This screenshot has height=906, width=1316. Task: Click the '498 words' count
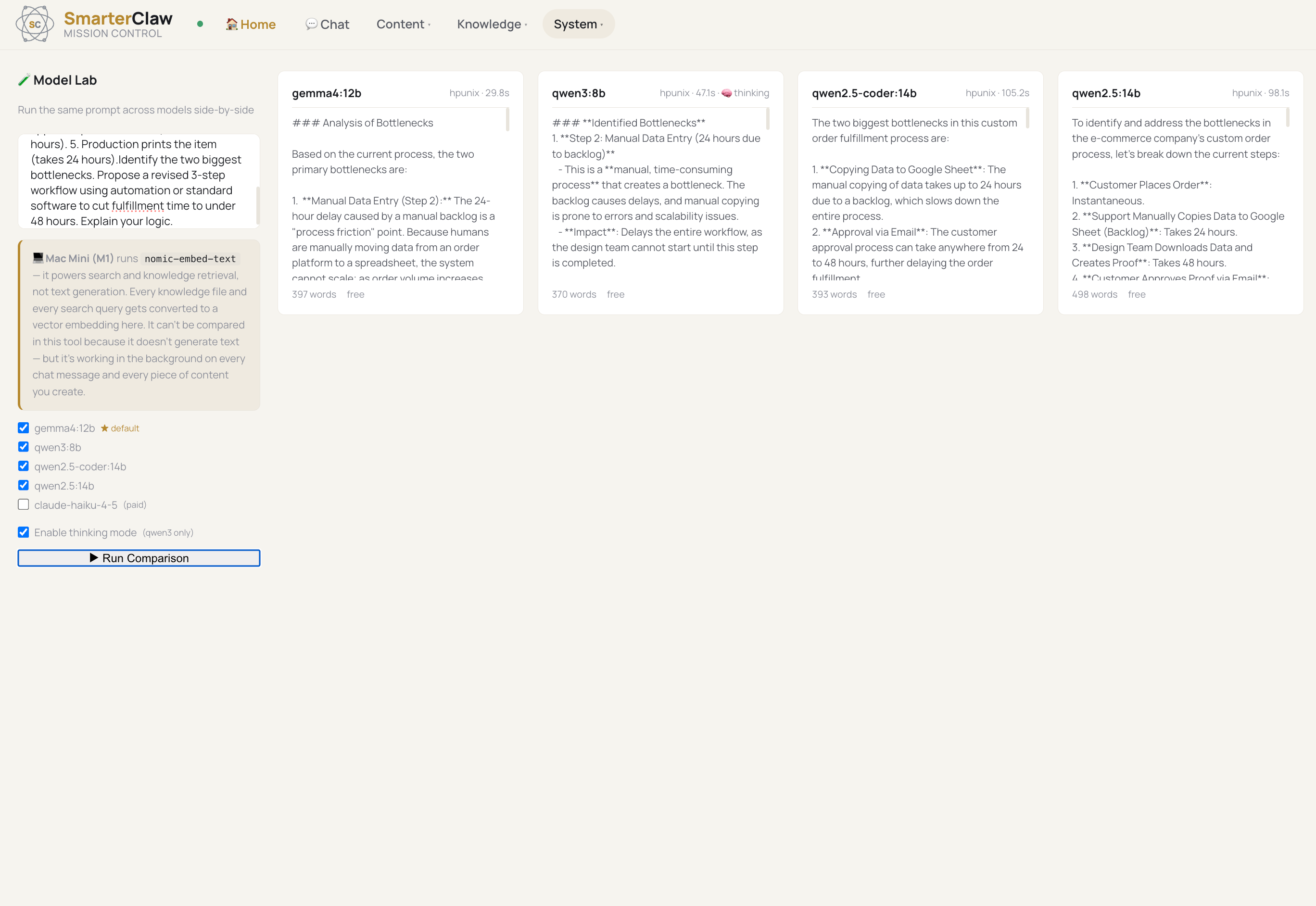pyautogui.click(x=1095, y=295)
